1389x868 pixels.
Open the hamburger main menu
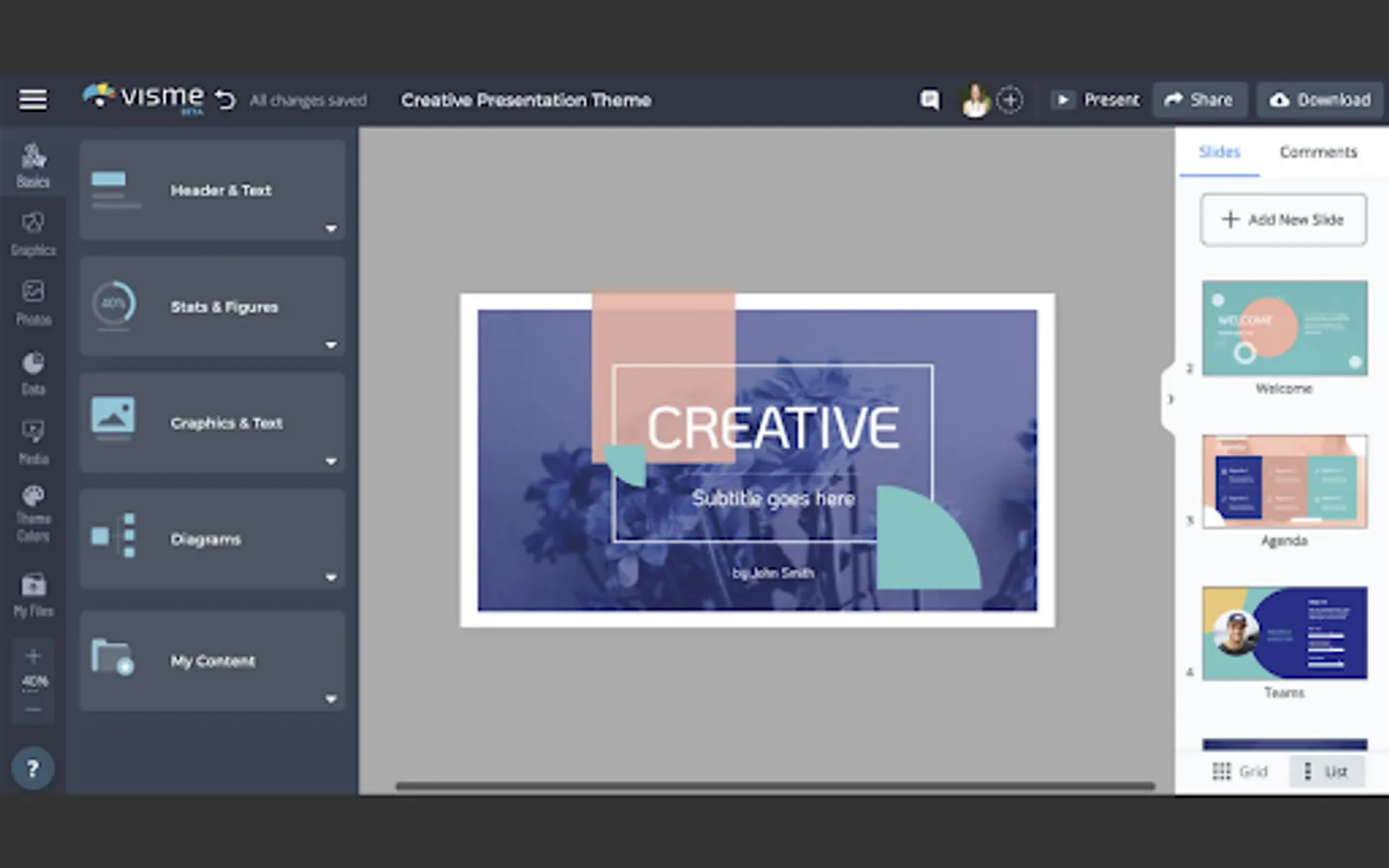click(x=33, y=99)
